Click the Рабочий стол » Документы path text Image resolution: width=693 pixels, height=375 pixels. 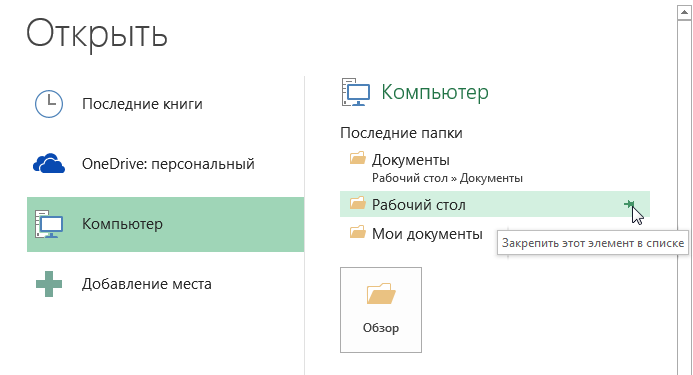[x=447, y=178]
